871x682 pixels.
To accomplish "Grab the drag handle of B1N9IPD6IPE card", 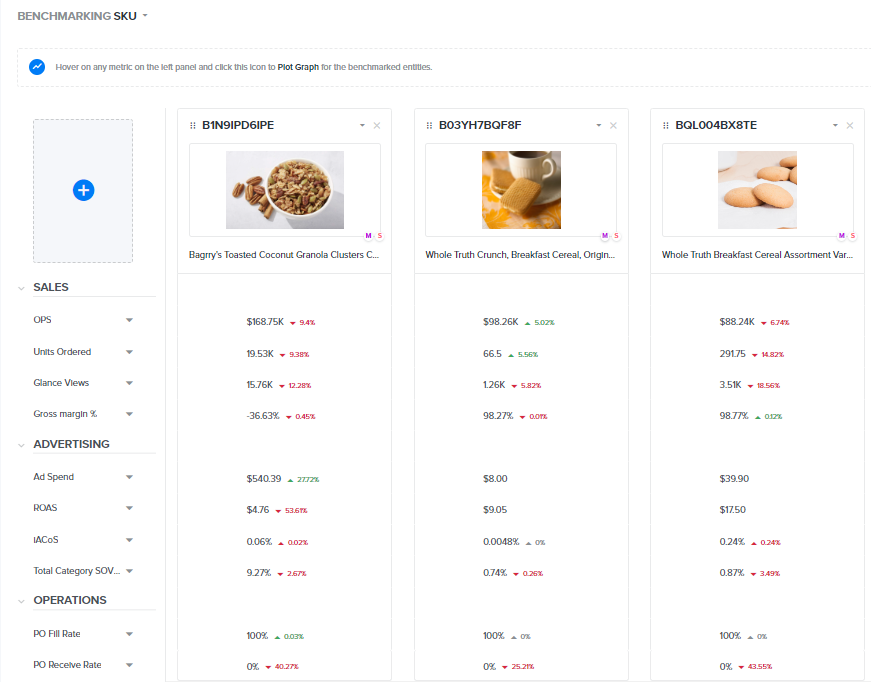I will point(193,126).
